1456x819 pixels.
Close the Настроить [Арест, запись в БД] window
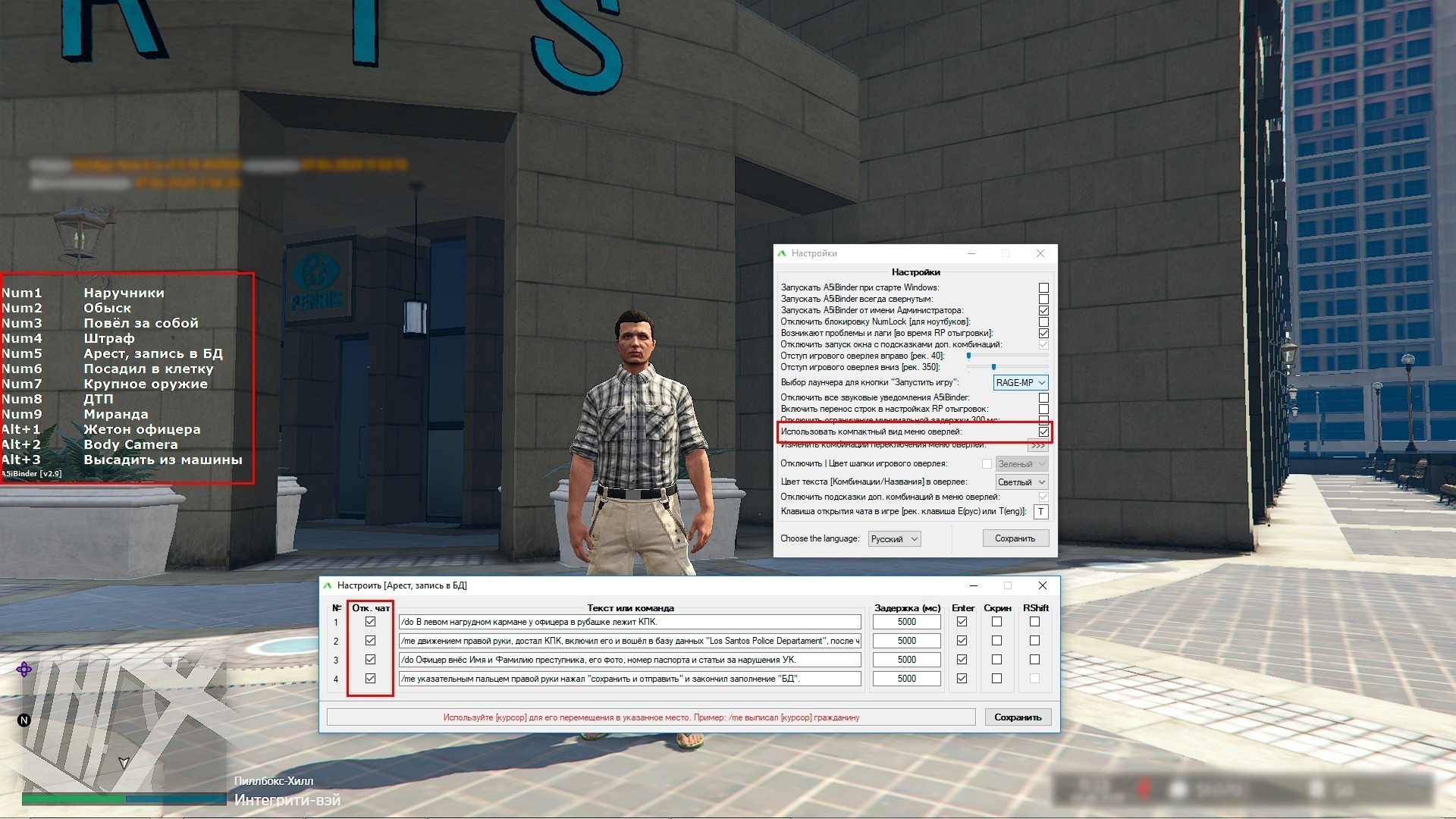[x=1043, y=585]
